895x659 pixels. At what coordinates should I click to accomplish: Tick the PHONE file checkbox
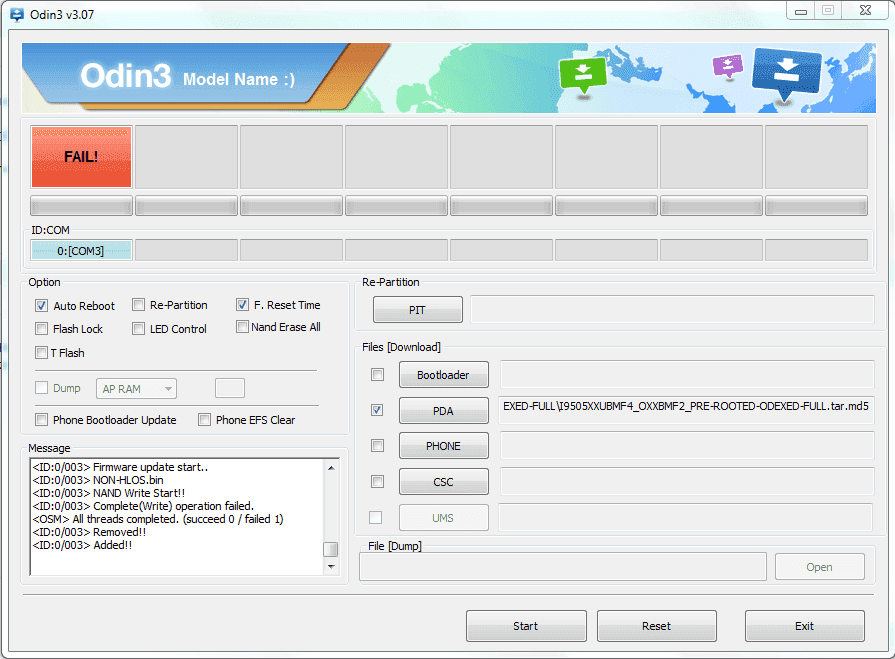coord(377,446)
